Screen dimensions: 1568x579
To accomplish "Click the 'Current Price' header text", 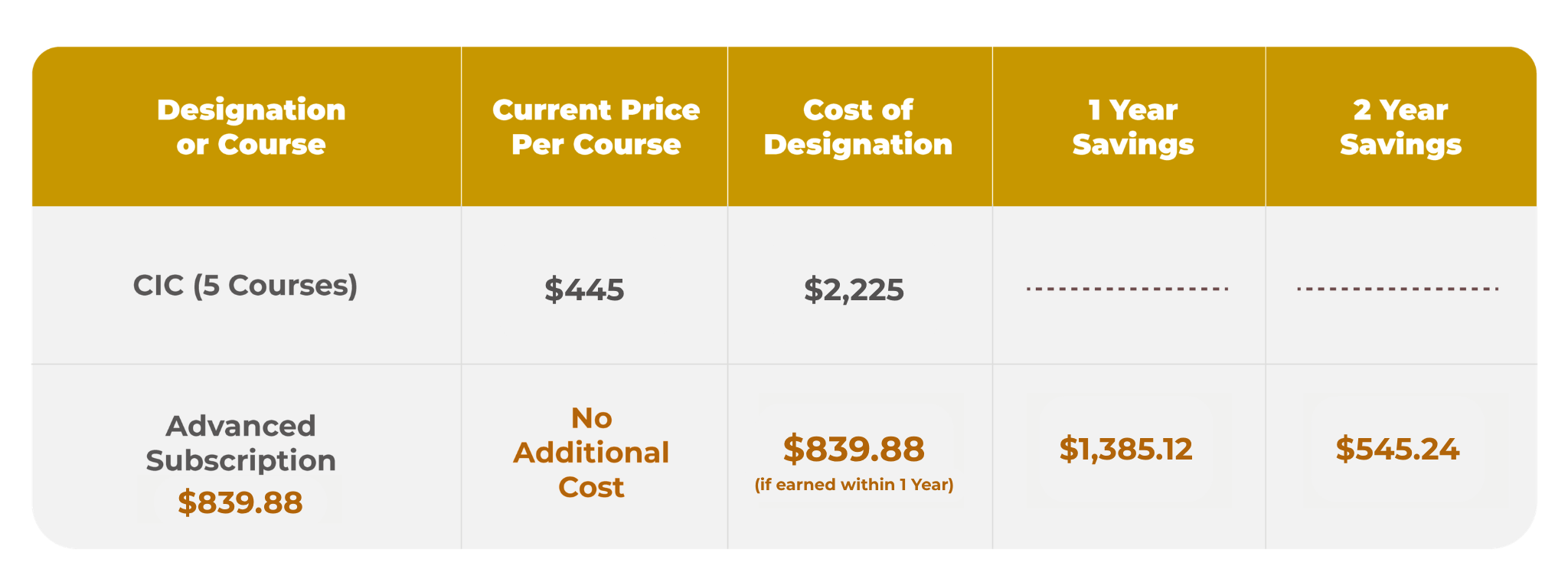I will point(596,110).
